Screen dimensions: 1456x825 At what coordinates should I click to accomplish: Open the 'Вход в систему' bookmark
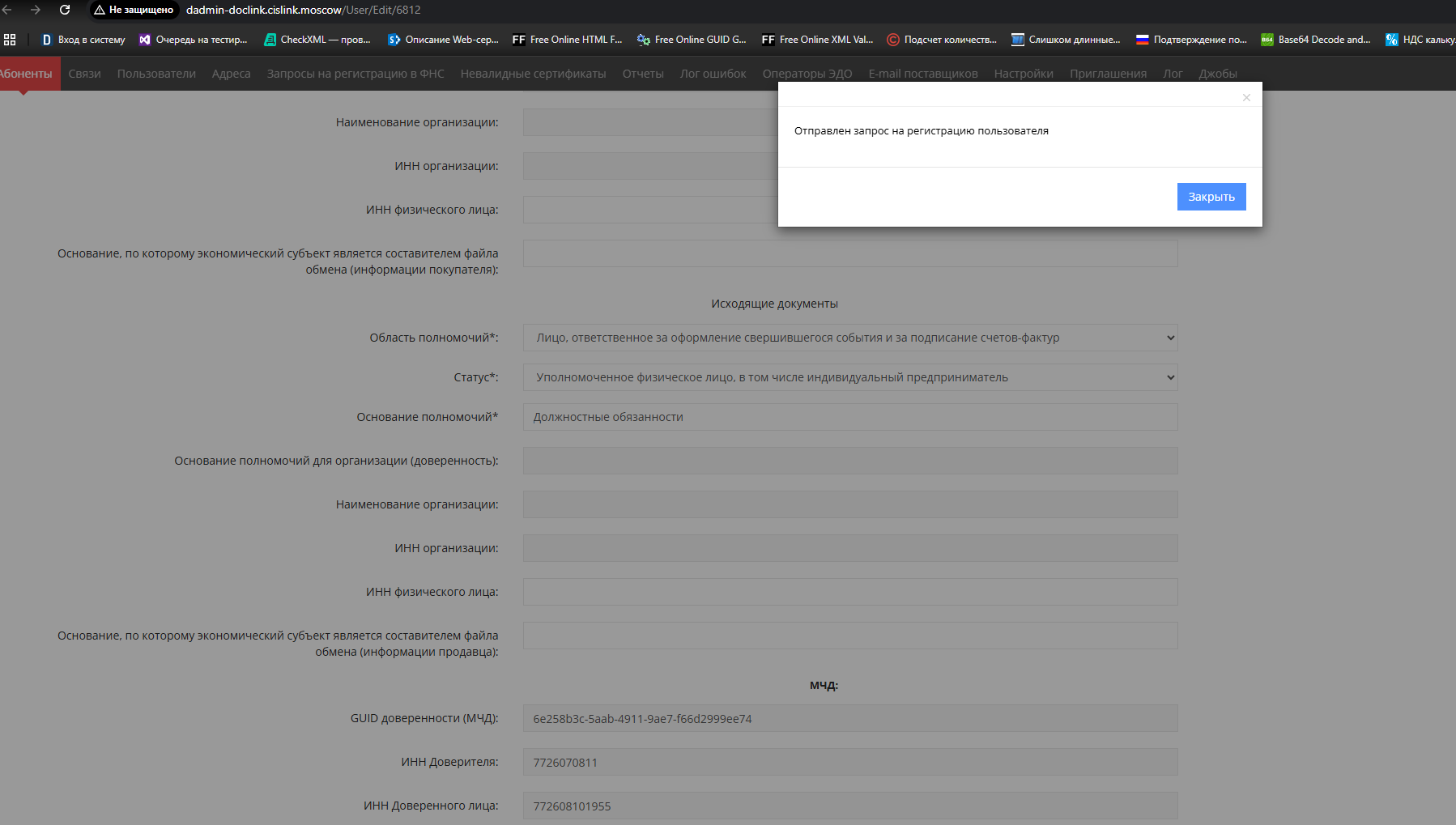83,40
